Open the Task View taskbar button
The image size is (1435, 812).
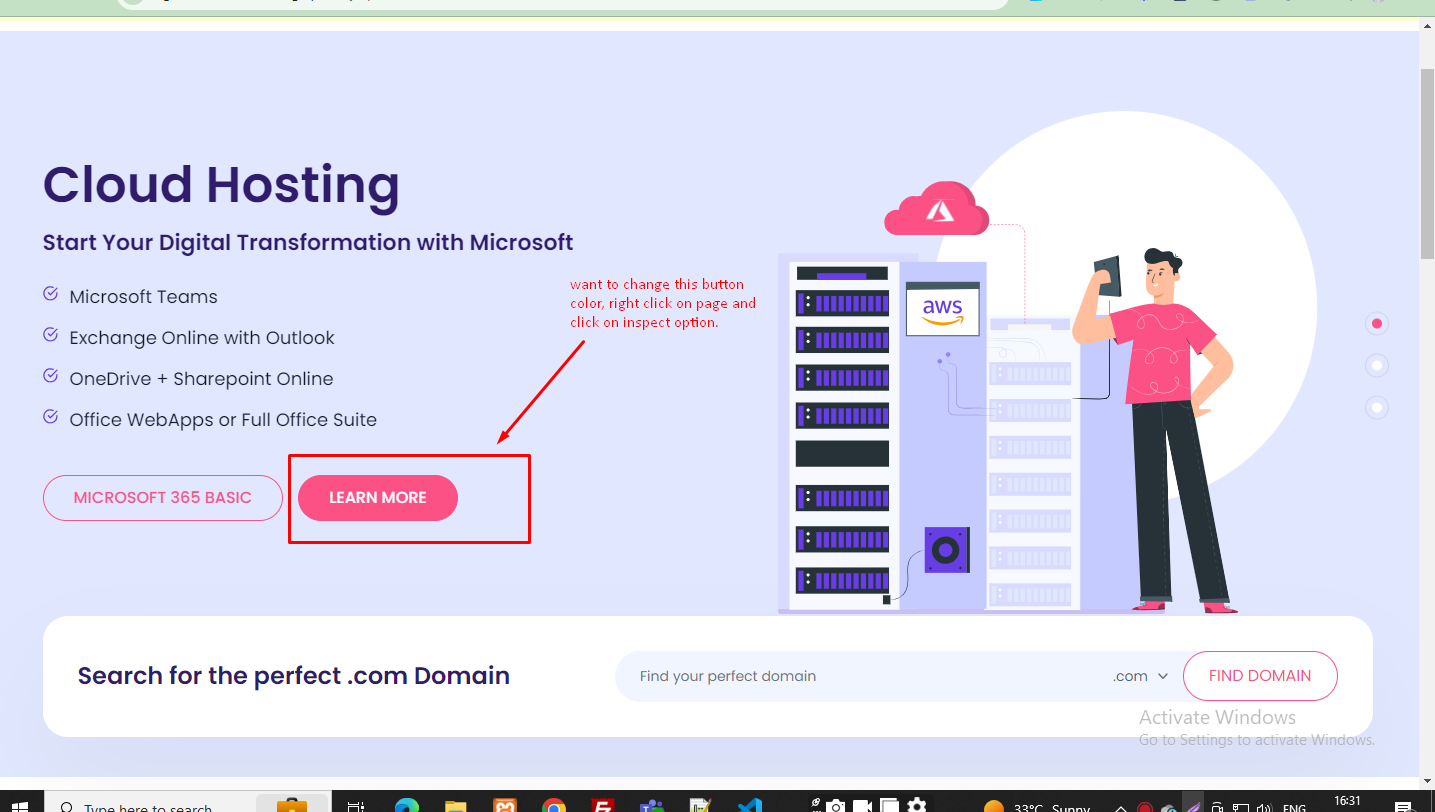pos(356,805)
